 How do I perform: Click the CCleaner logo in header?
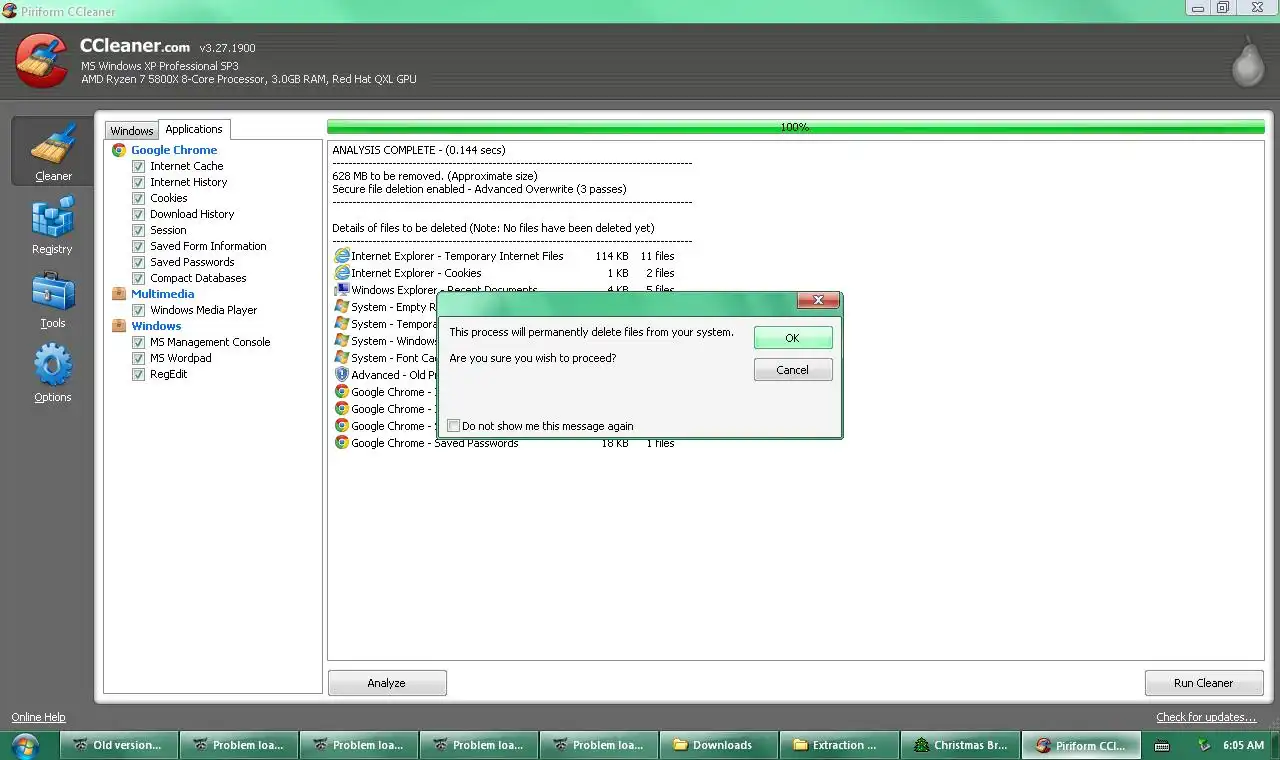[42, 60]
